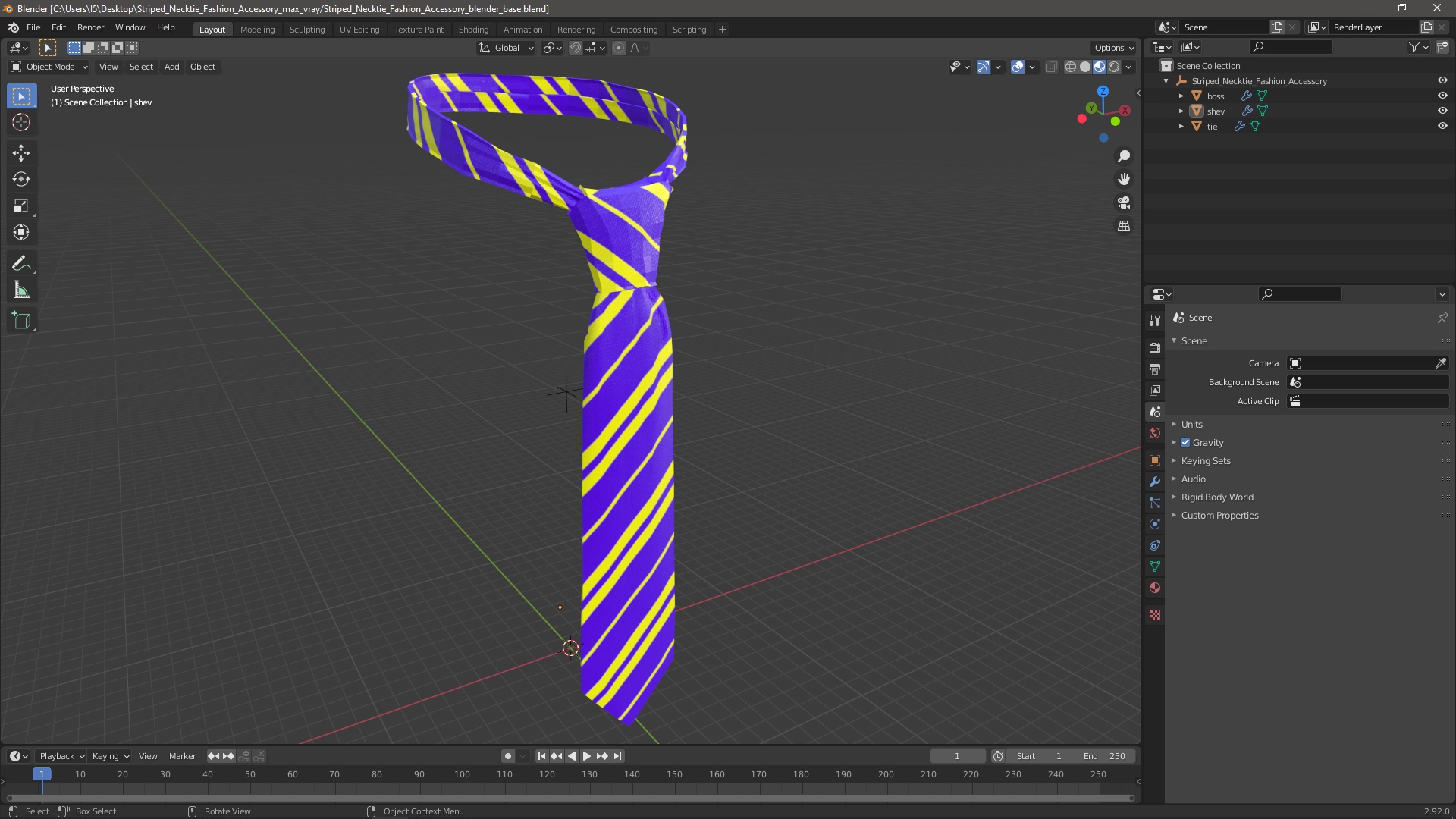Activate the Annotate pencil tool
The width and height of the screenshot is (1456, 819).
pyautogui.click(x=21, y=264)
